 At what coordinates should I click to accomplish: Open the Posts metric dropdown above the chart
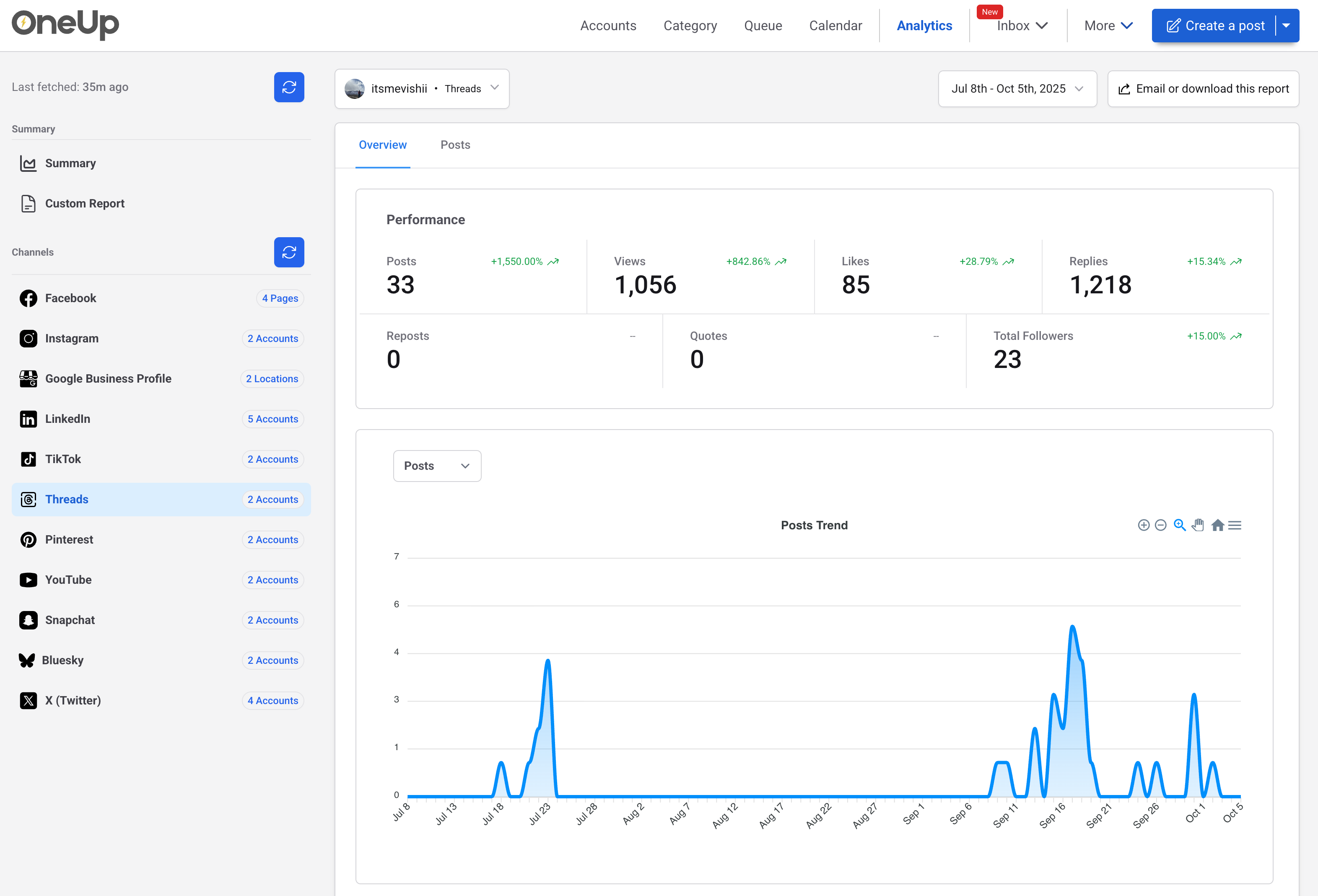[x=437, y=466]
